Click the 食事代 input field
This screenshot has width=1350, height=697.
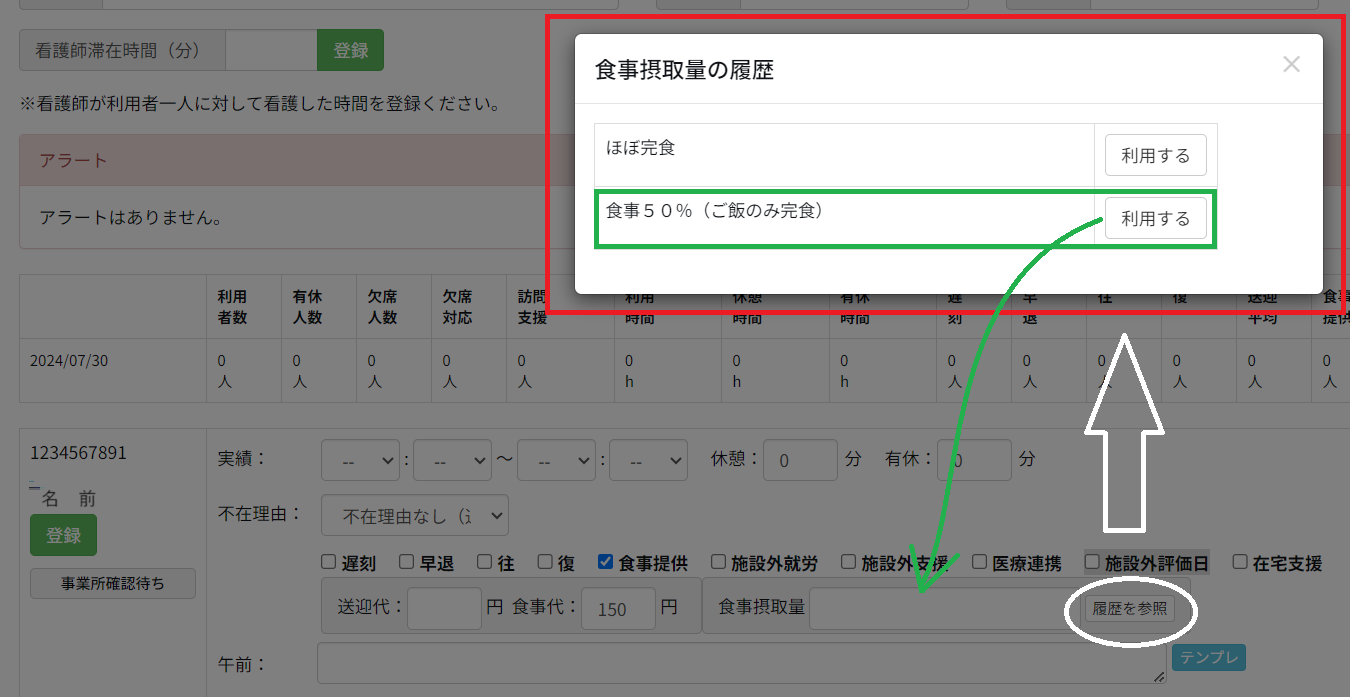pos(618,609)
